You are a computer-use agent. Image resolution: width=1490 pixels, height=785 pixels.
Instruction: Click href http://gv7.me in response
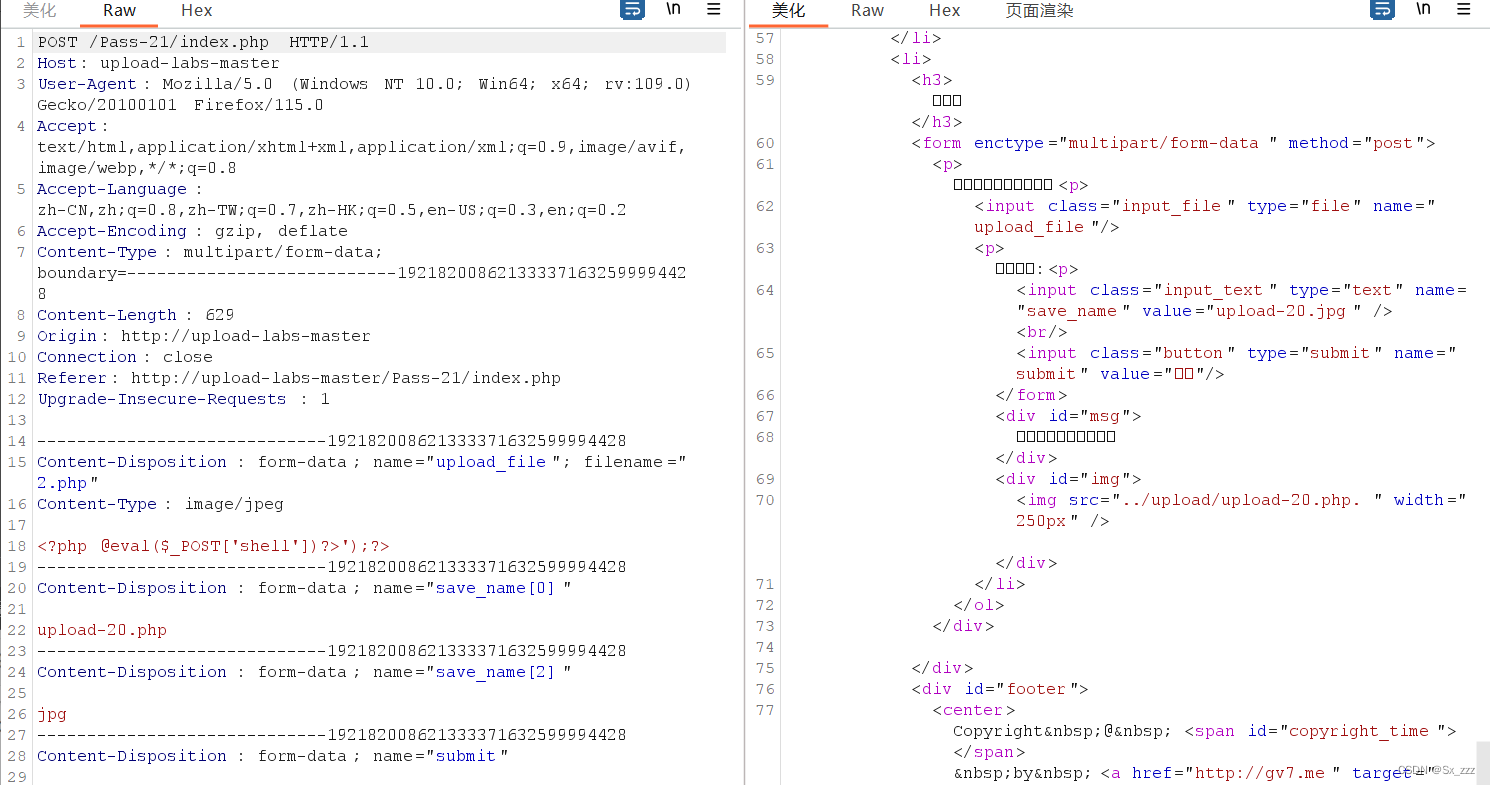(x=1260, y=773)
